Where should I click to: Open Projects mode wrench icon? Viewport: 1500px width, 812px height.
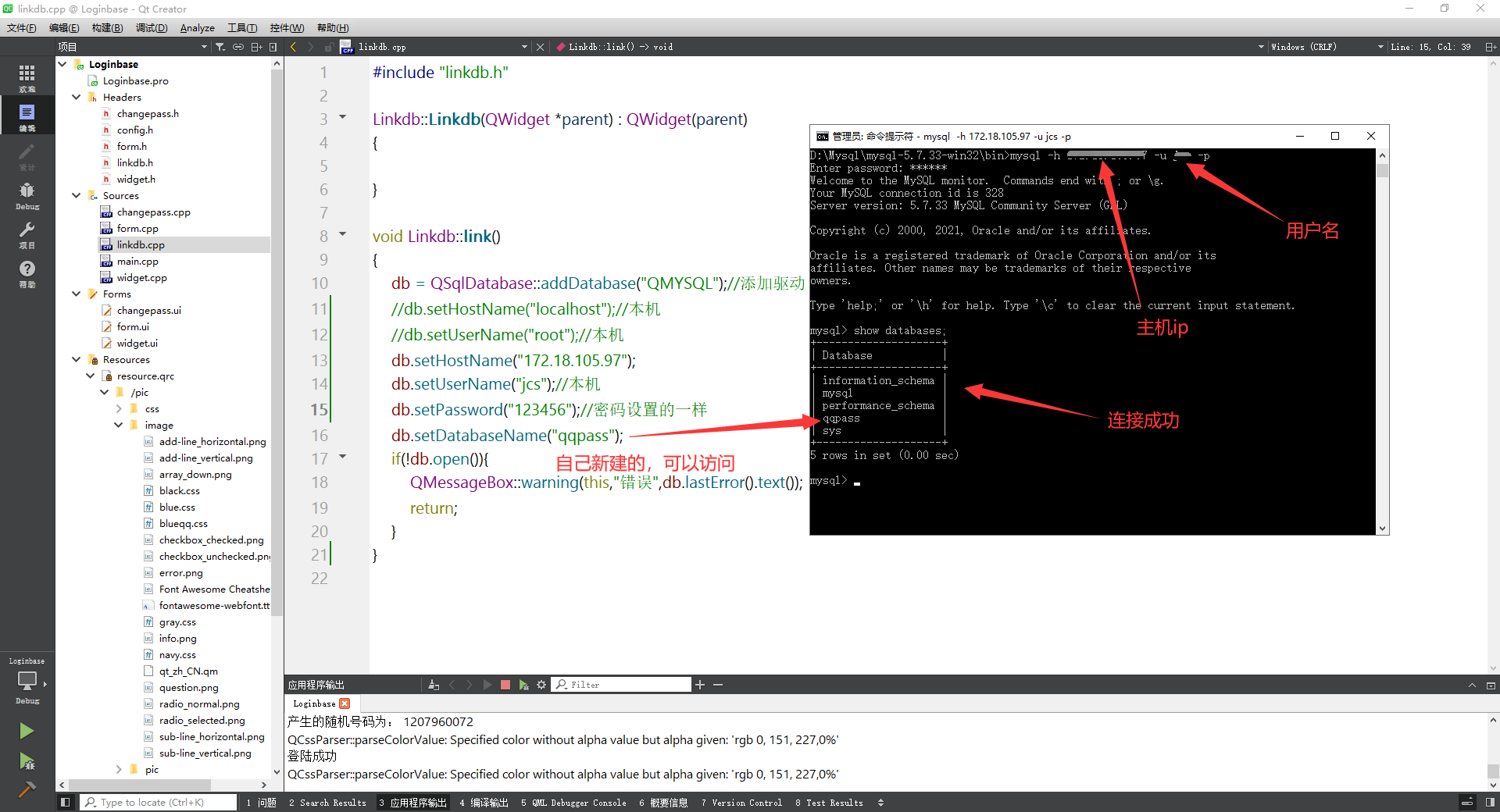(x=27, y=234)
